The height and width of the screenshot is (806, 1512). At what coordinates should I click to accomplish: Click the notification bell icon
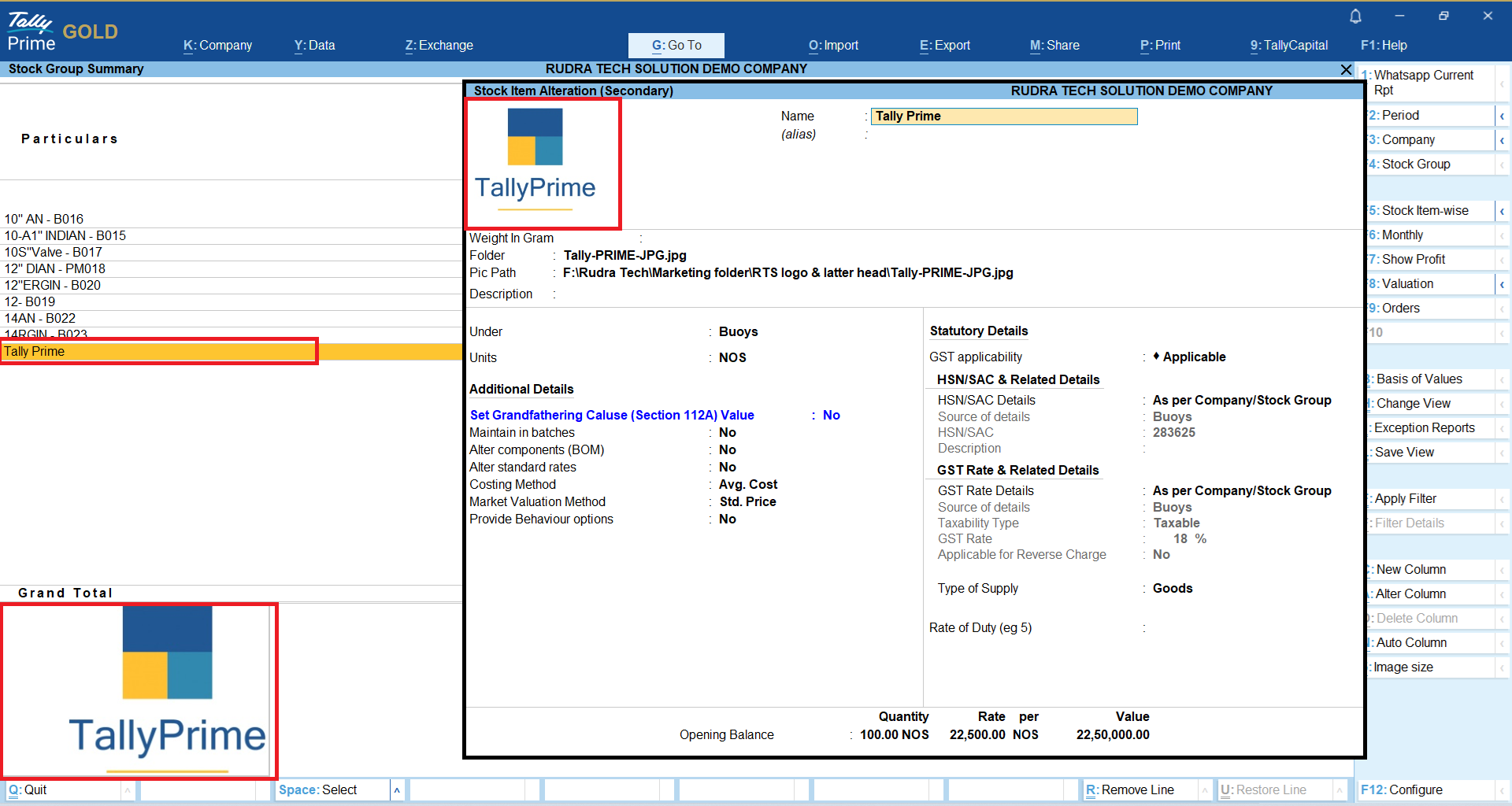point(1355,17)
